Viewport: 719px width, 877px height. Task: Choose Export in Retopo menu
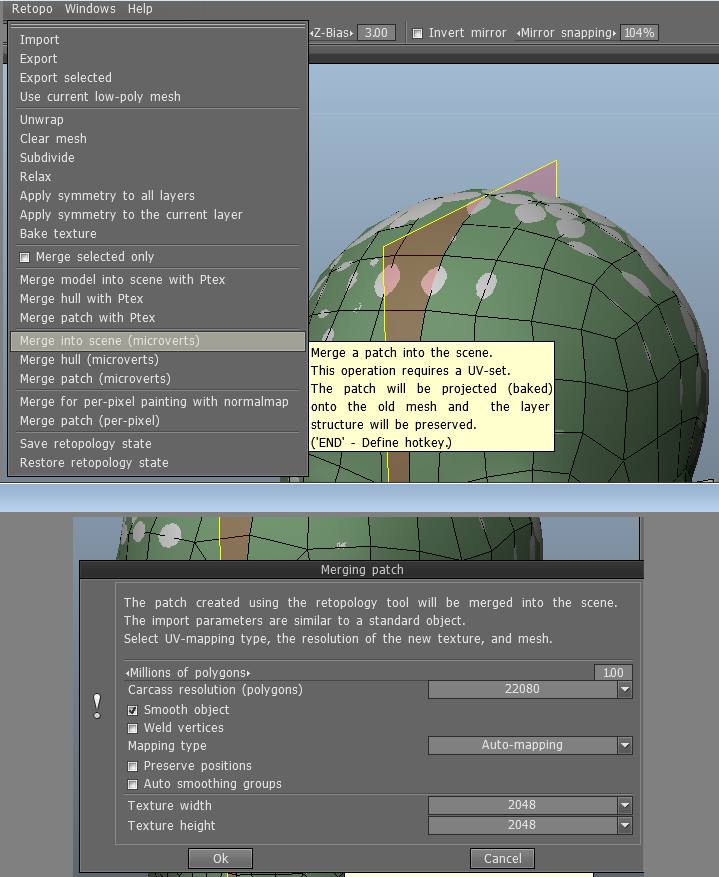pyautogui.click(x=38, y=59)
